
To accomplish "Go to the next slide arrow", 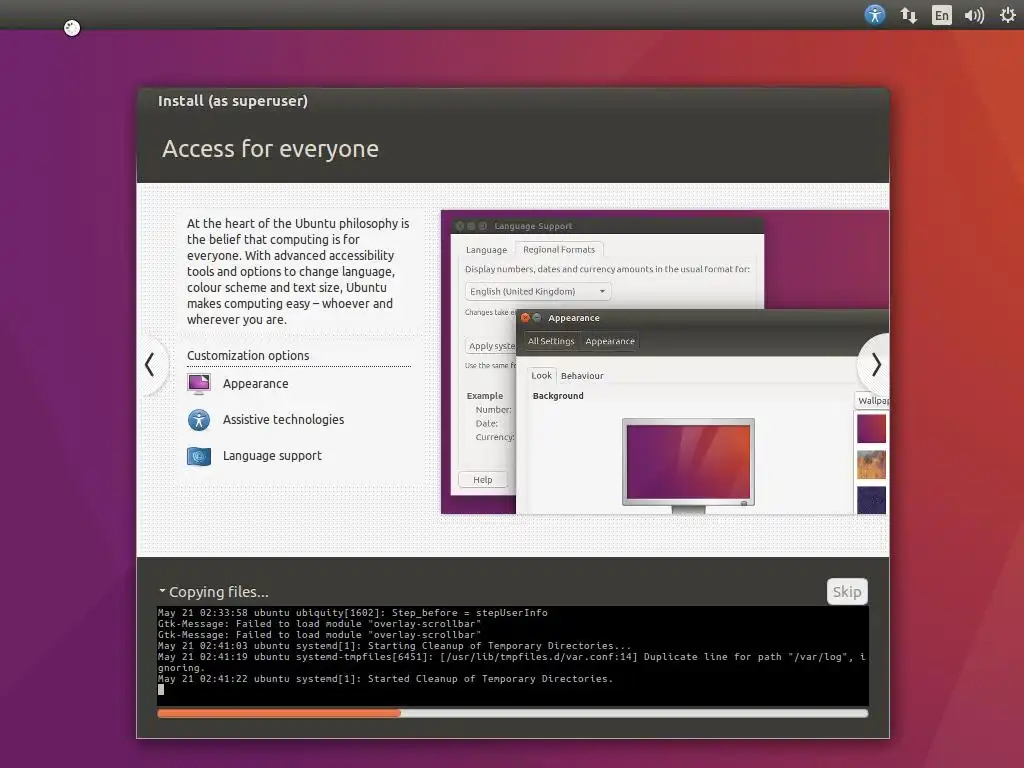I will [x=875, y=364].
